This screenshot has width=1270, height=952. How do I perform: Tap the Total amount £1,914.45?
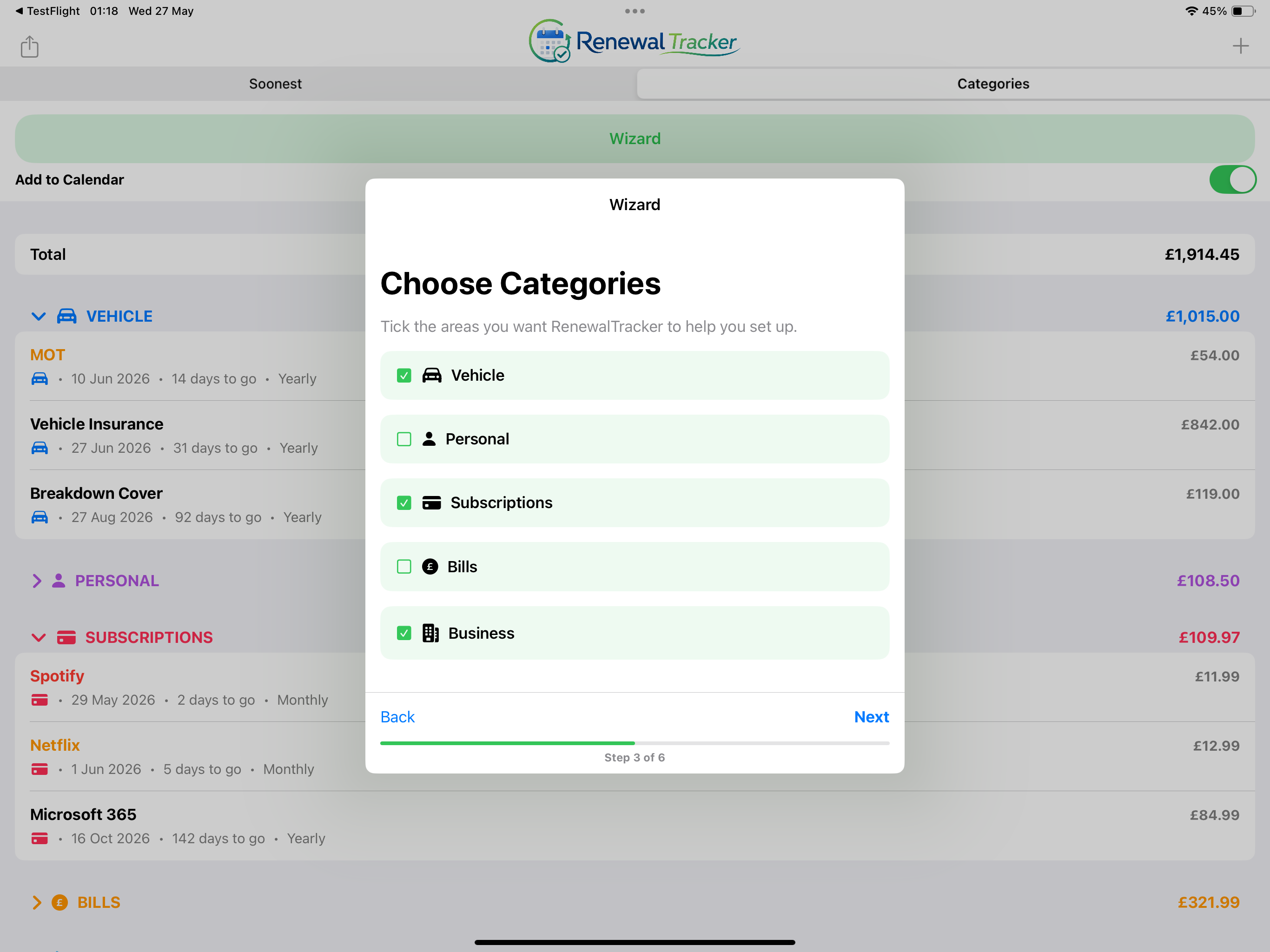click(x=1202, y=254)
